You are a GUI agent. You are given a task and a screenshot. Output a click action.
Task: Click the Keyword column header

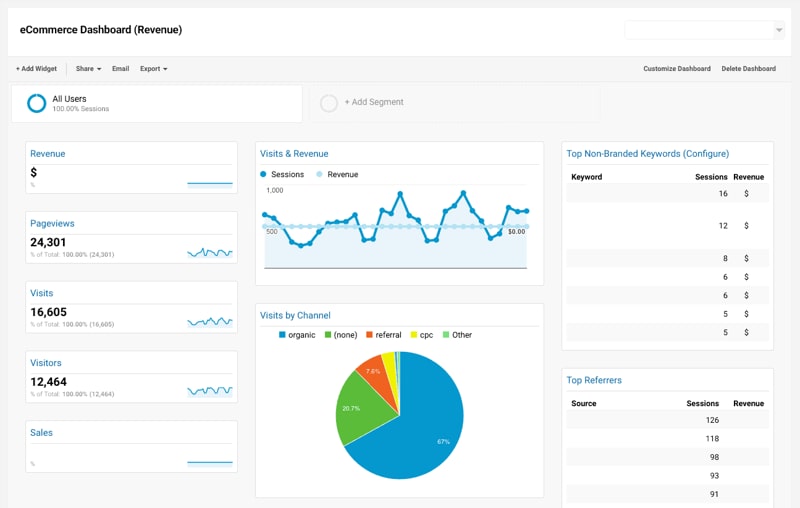[587, 177]
